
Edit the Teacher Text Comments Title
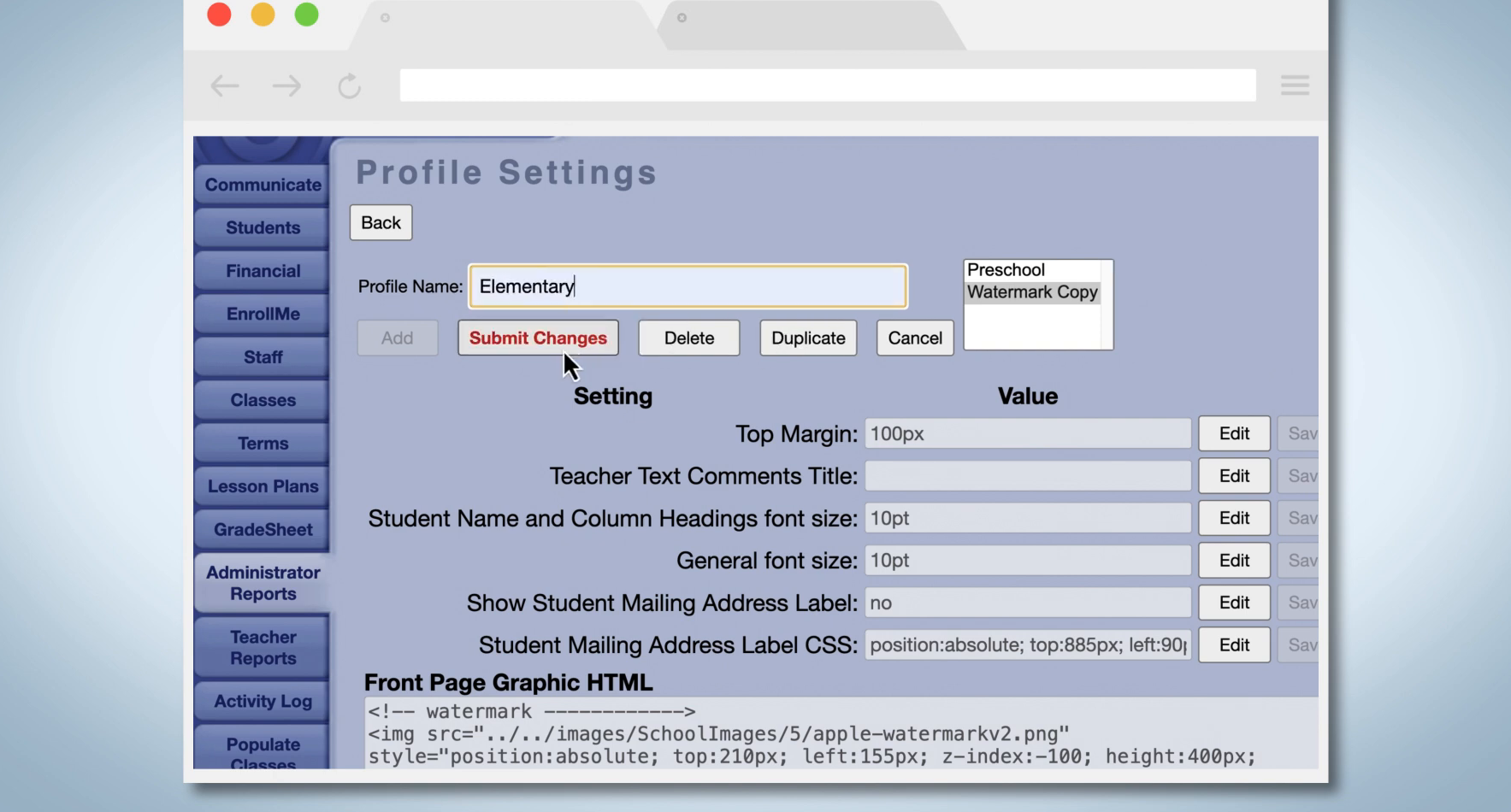[1234, 476]
